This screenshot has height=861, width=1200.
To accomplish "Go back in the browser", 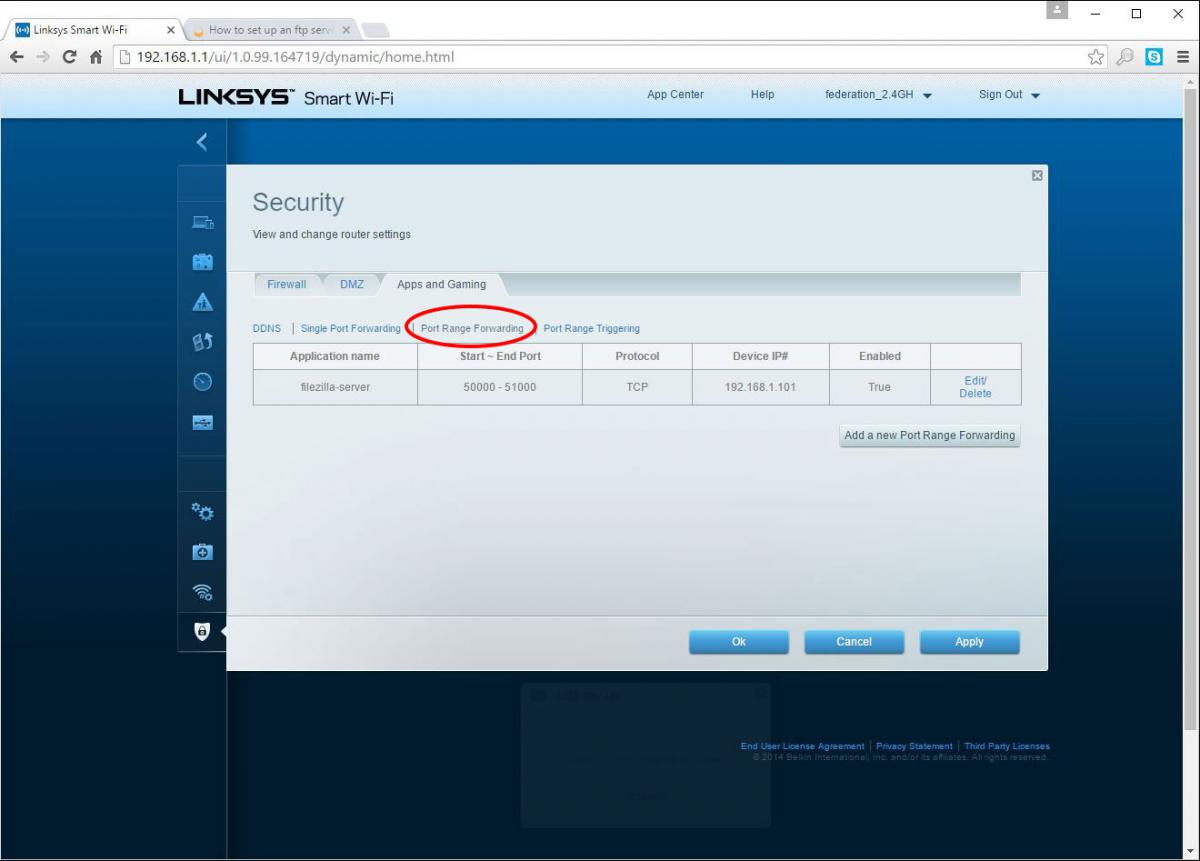I will click(x=17, y=57).
